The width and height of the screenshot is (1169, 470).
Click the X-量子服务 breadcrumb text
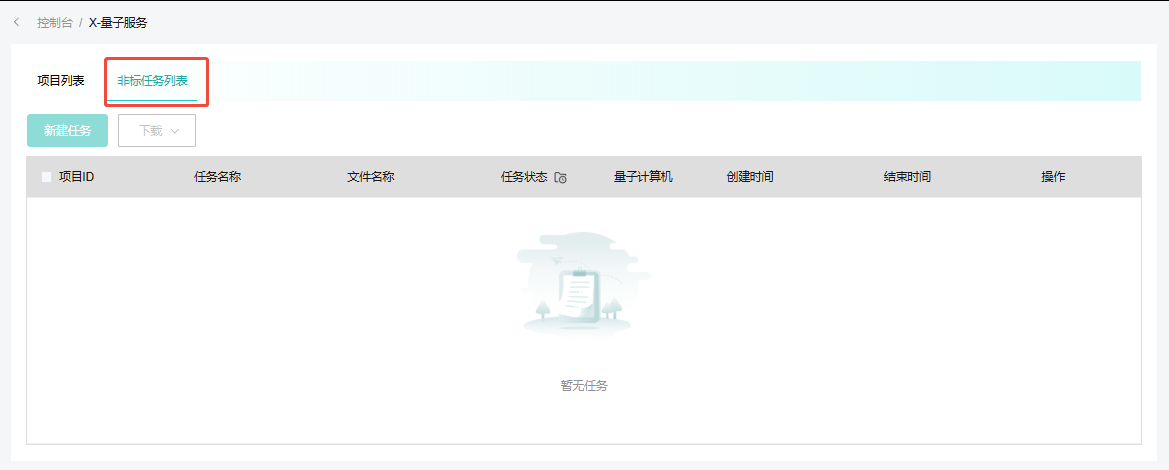pos(118,22)
